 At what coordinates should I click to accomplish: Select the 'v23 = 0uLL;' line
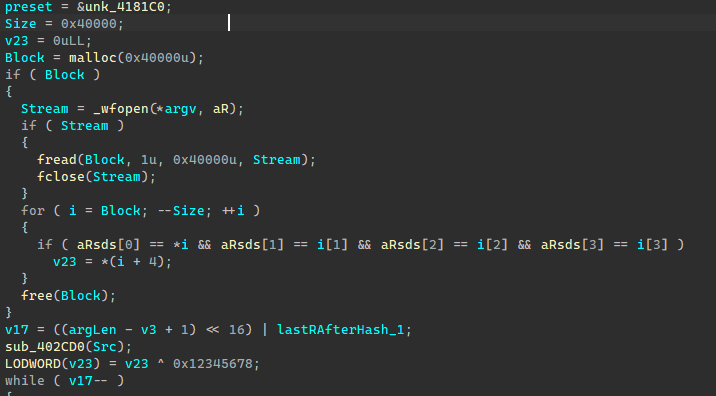(x=48, y=41)
